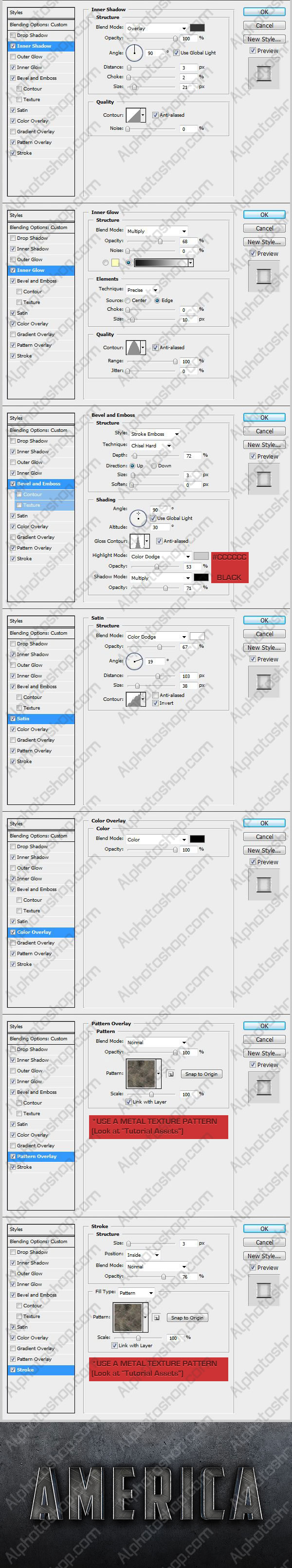The height and width of the screenshot is (1568, 292).
Task: Open the Satin contour thumbnail
Action: [133, 699]
